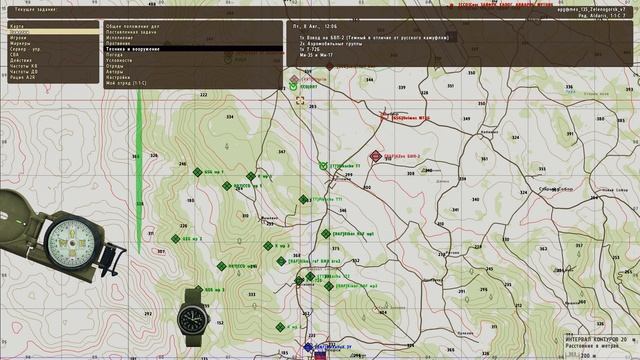640x360 pixels.
Task: Click the 'Аэромобильные группы' equipment line
Action: point(331,43)
